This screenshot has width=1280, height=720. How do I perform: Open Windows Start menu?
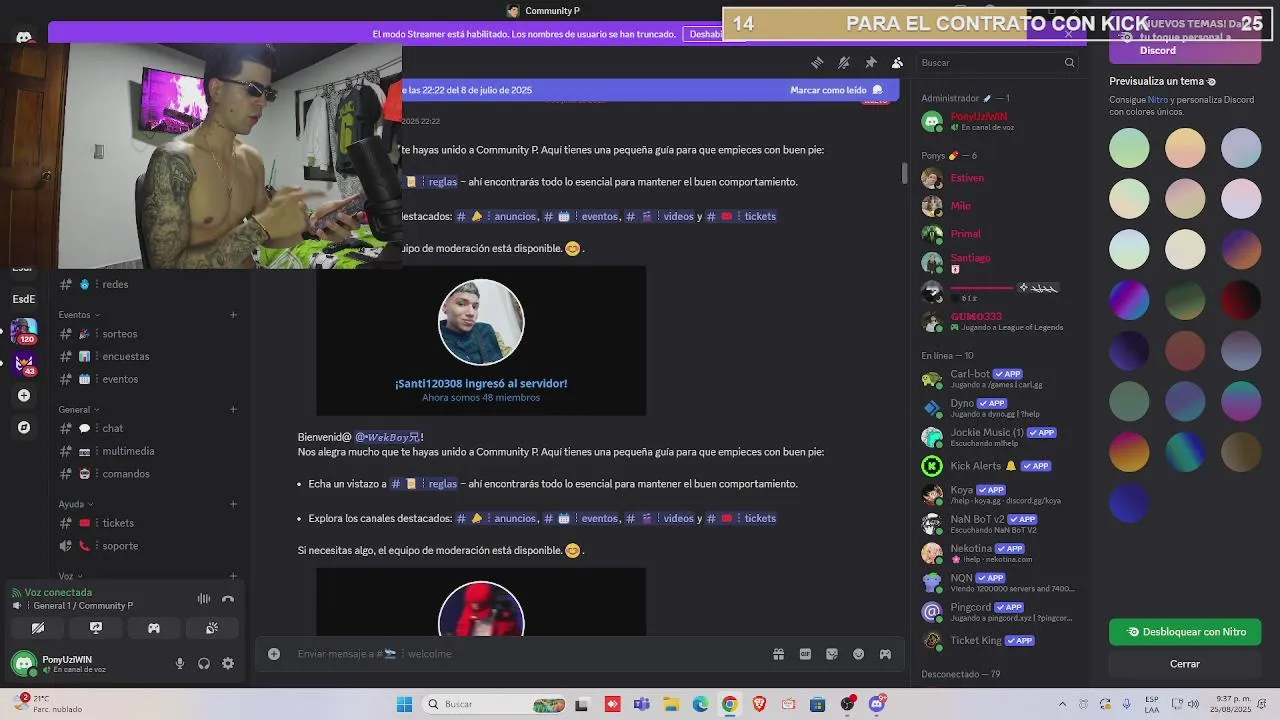pyautogui.click(x=404, y=704)
